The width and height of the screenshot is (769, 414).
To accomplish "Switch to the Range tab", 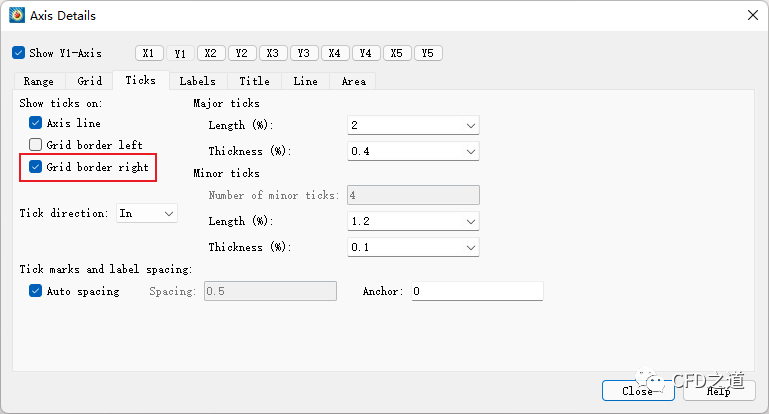I will pos(39,81).
